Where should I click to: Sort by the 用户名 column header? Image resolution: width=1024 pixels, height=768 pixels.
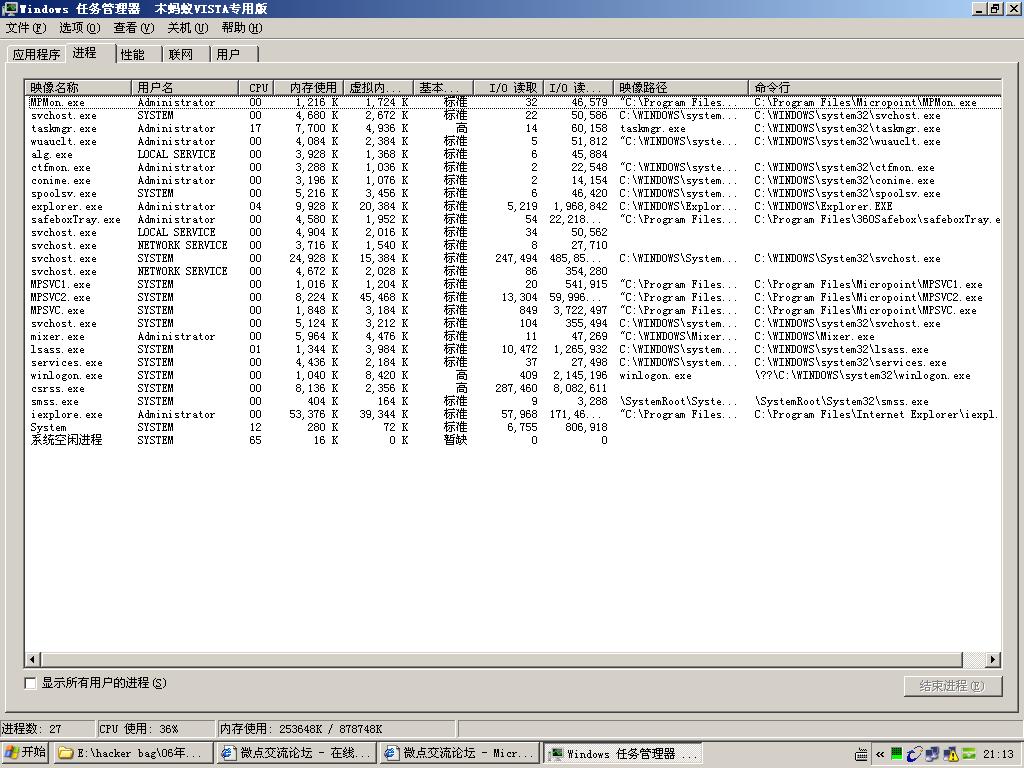tap(185, 88)
